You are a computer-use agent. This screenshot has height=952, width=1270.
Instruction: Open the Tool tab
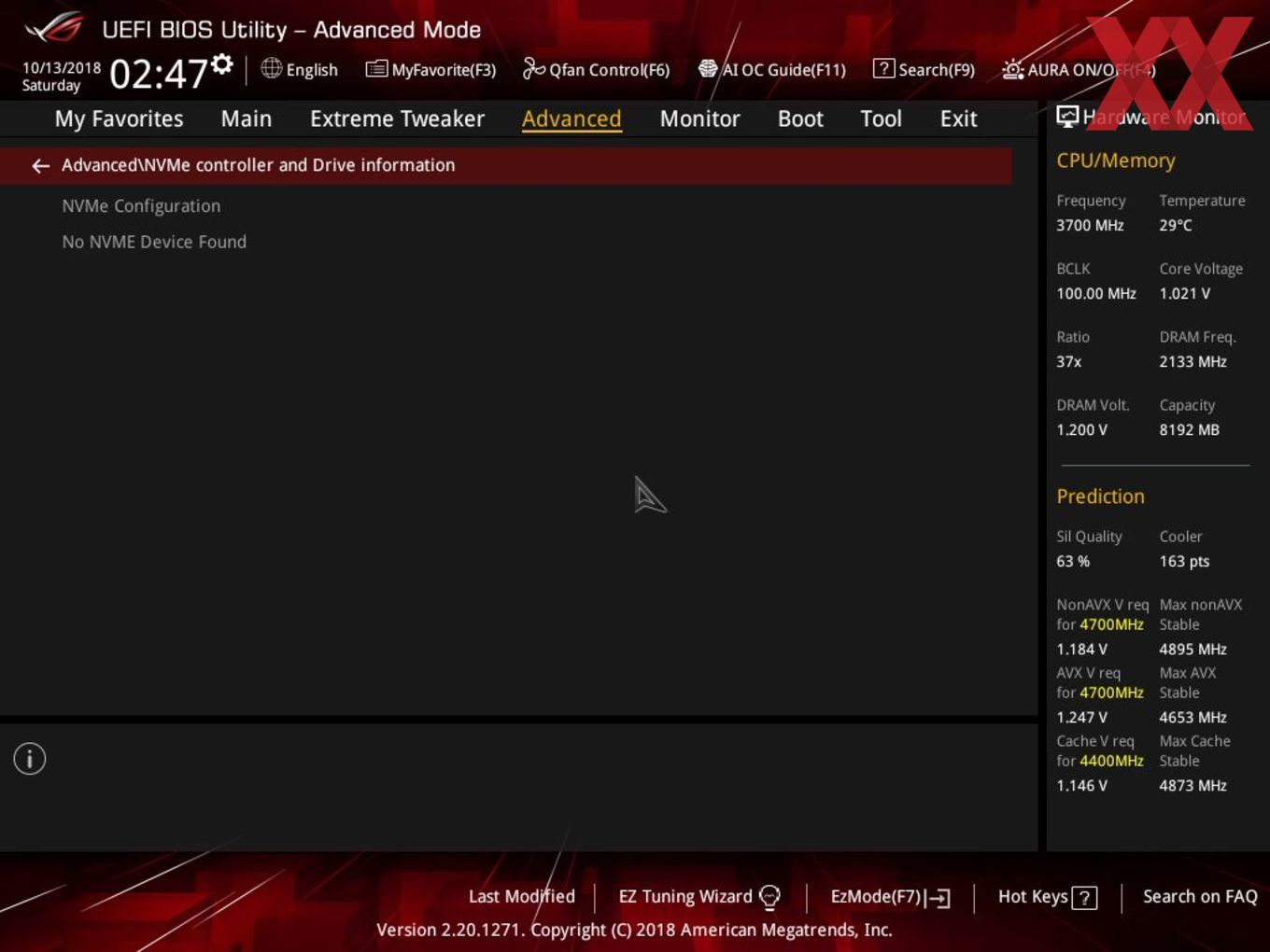(881, 119)
